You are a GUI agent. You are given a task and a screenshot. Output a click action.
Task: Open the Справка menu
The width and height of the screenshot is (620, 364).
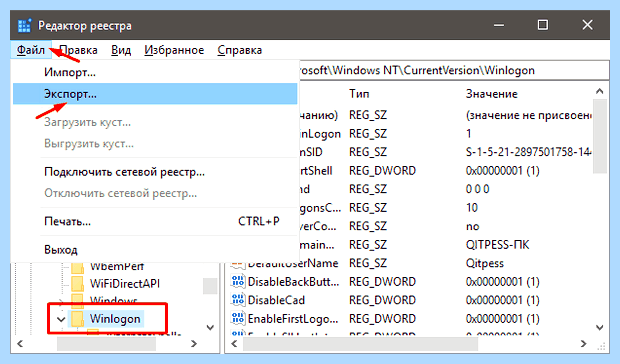click(x=240, y=50)
